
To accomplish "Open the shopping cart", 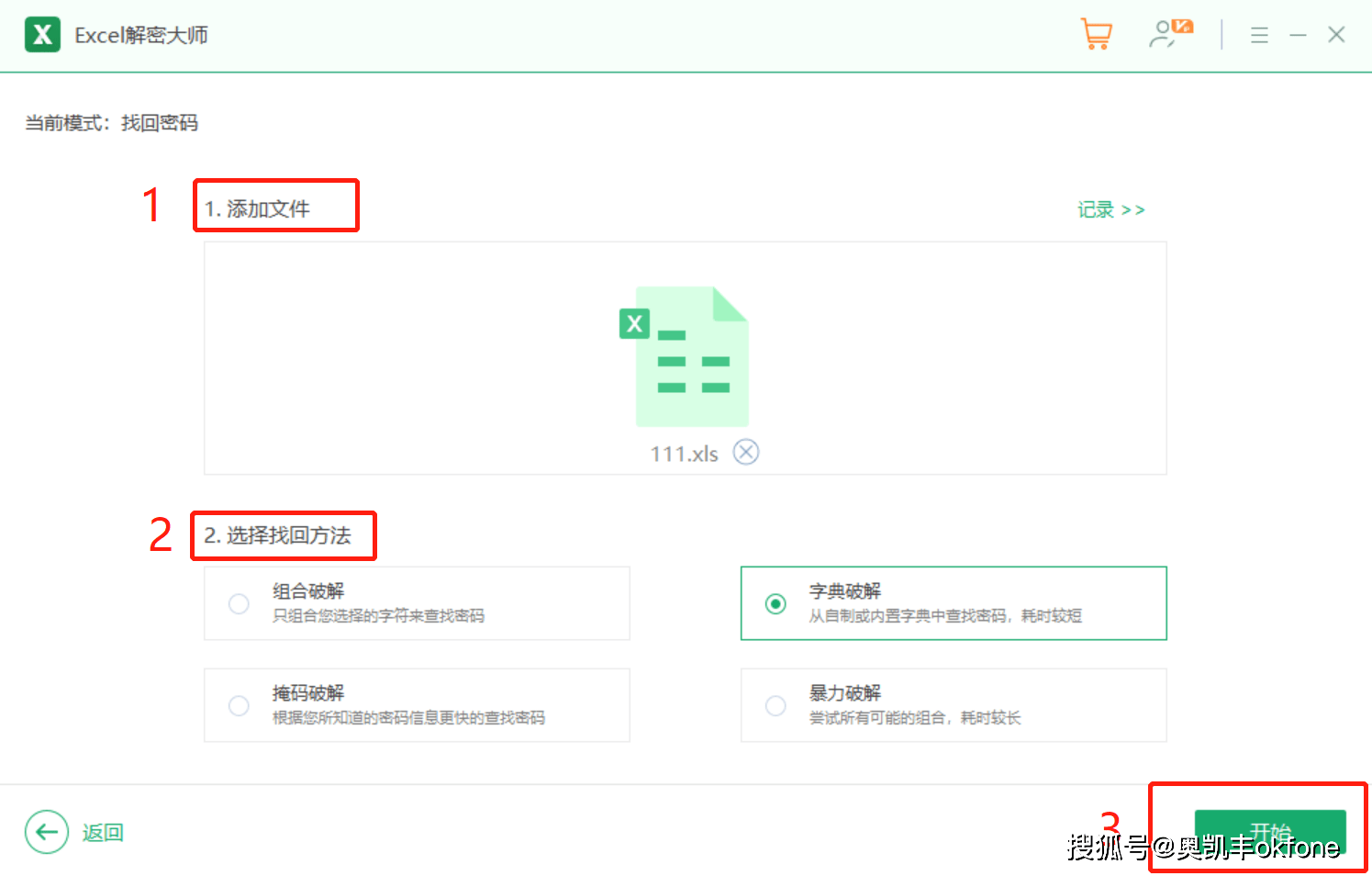I will (x=1097, y=34).
